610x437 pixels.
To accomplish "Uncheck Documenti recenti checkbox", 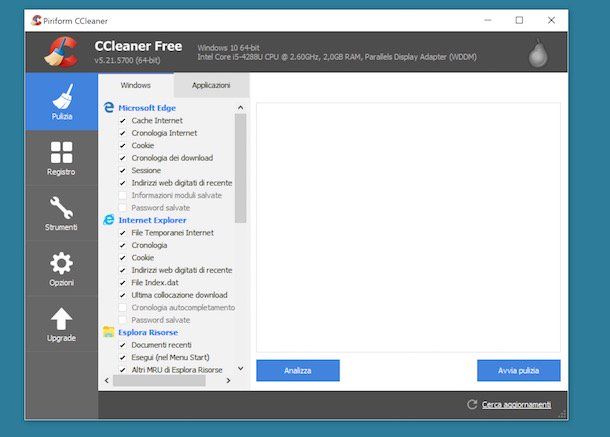I will pos(123,345).
